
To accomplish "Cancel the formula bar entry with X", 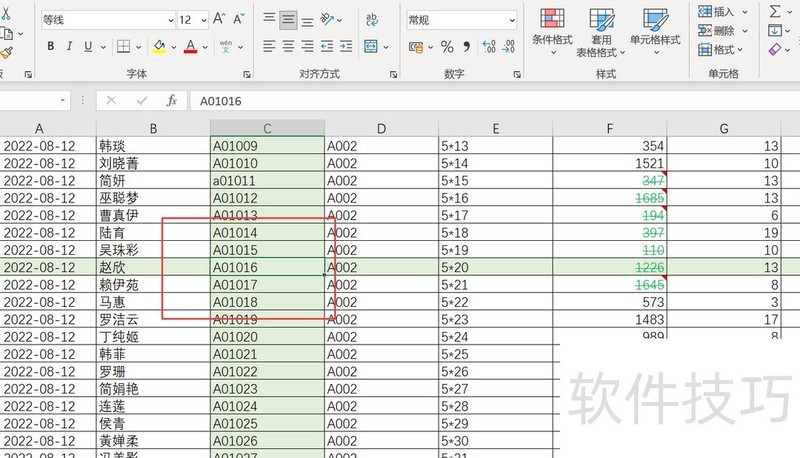I will click(x=111, y=100).
